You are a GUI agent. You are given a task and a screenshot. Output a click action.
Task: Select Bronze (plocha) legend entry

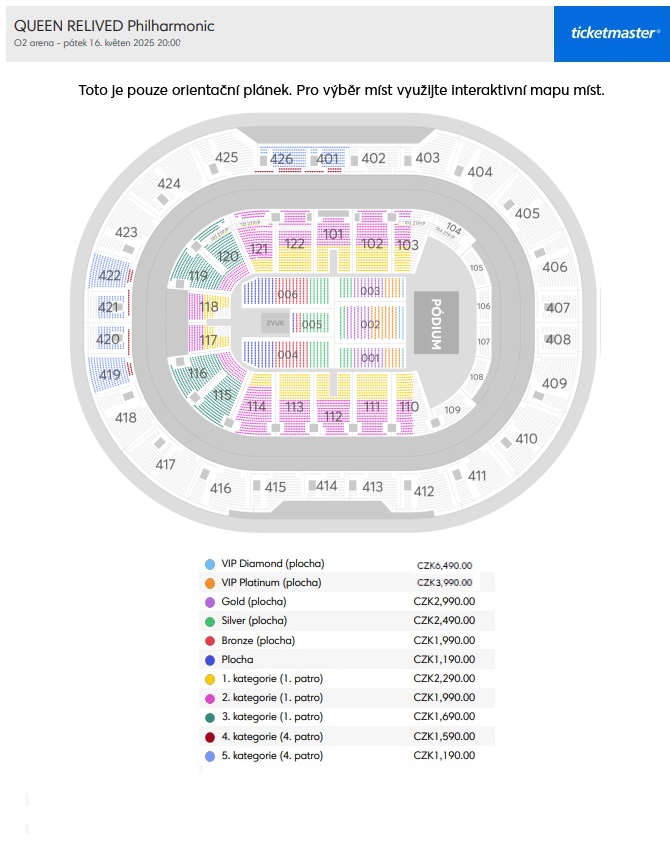(347, 640)
